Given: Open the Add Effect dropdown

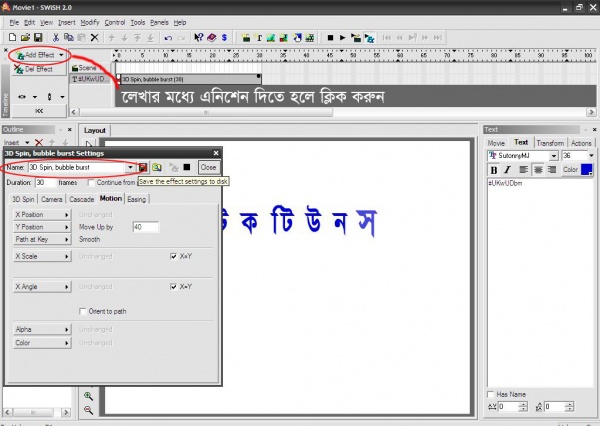Looking at the screenshot, I should pos(61,55).
